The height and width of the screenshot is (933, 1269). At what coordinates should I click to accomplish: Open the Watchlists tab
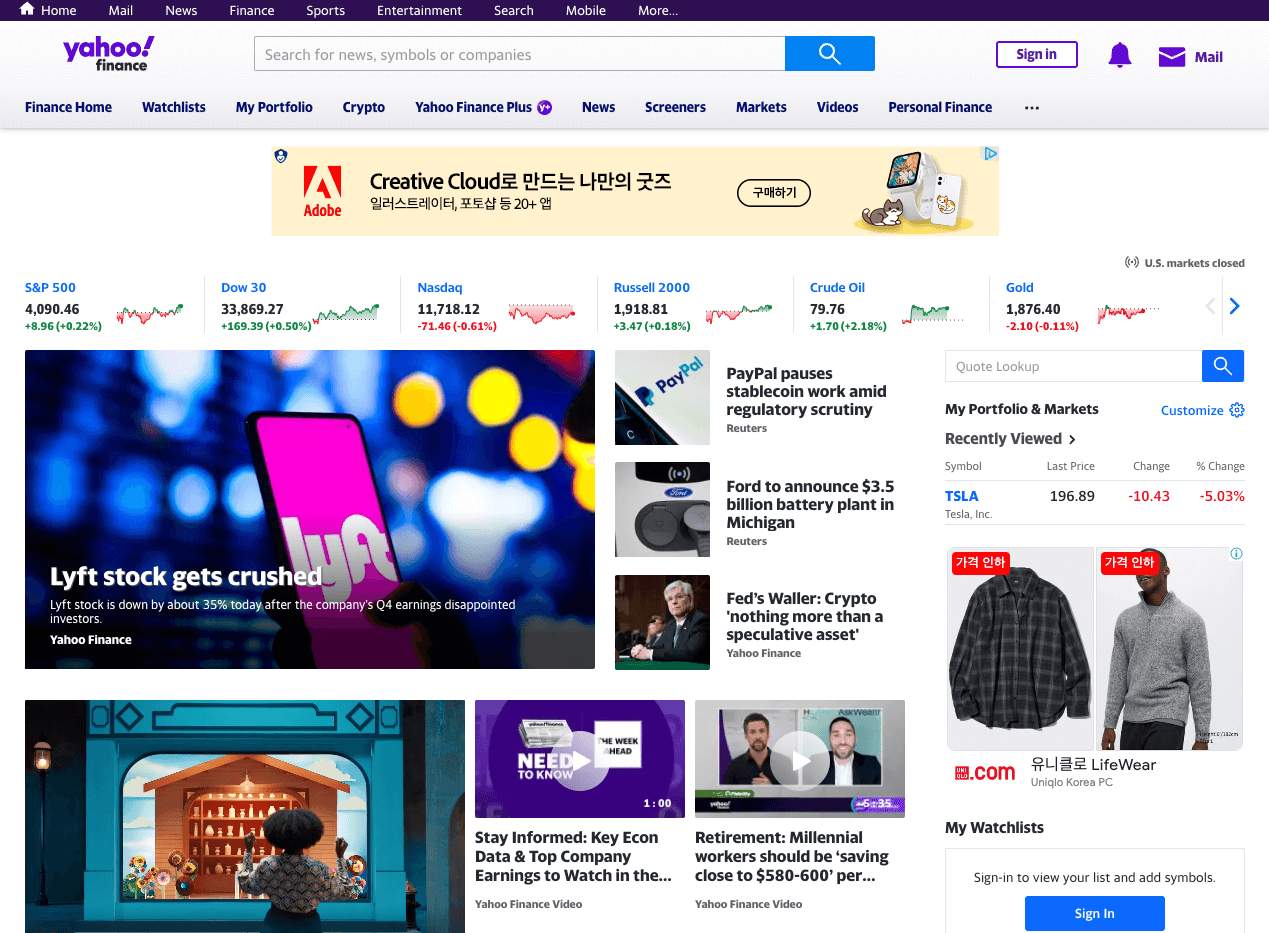(x=174, y=107)
